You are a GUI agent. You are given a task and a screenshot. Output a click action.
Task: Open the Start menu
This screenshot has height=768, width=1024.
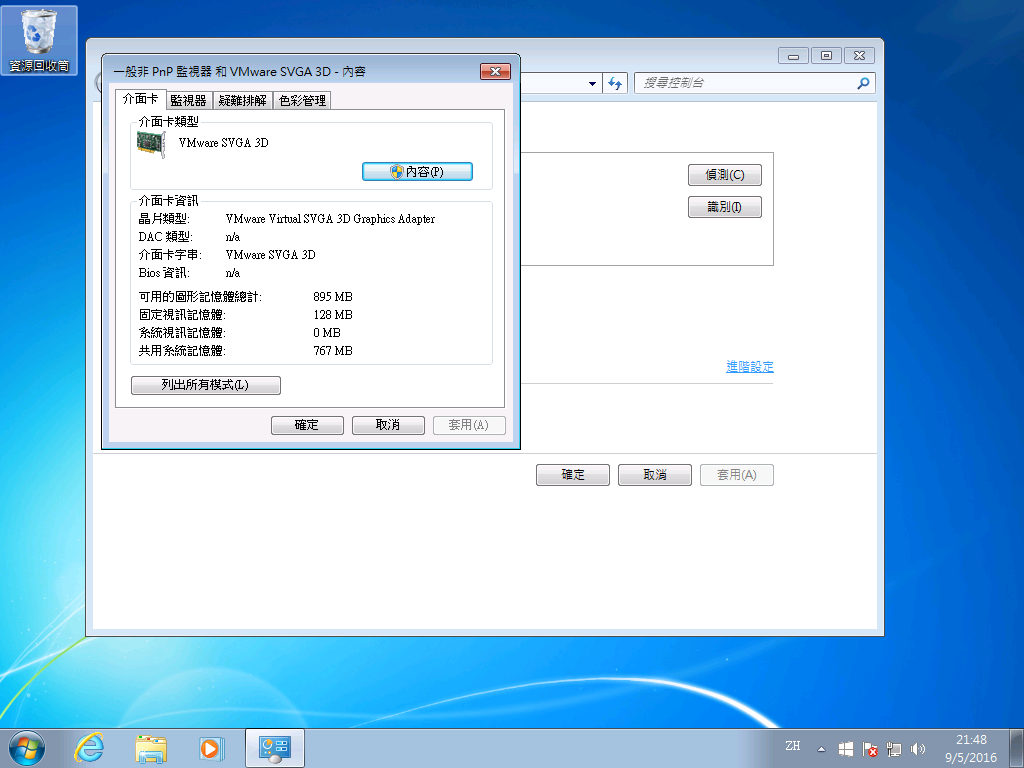(x=26, y=747)
